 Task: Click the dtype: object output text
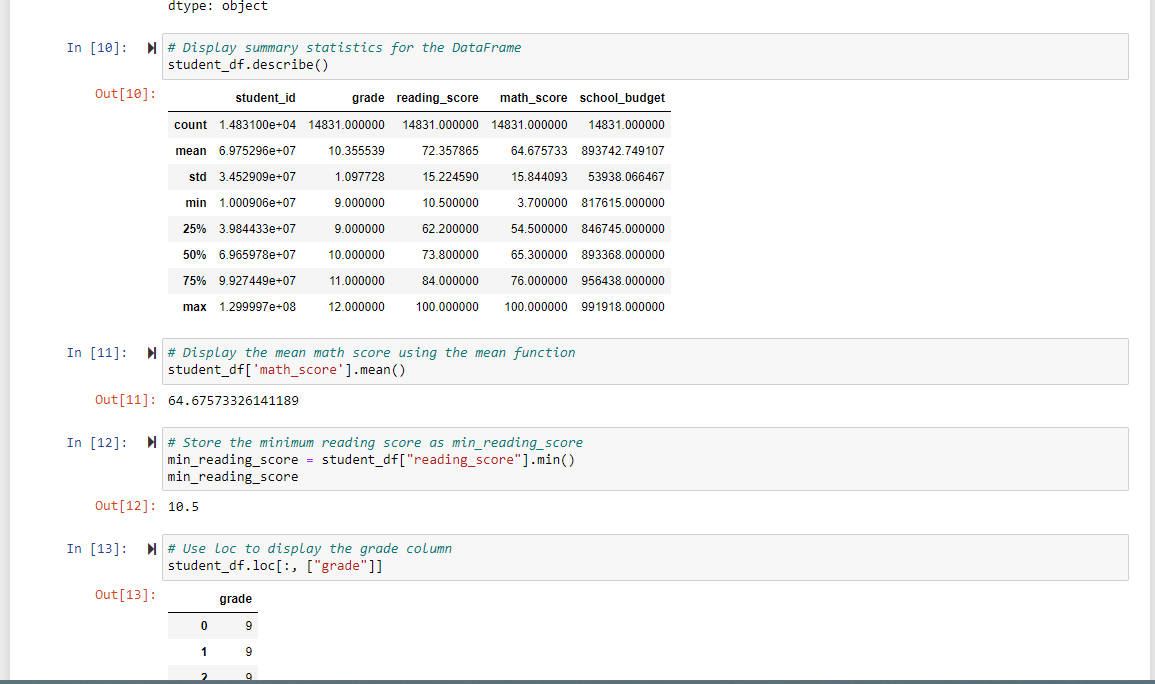click(x=218, y=6)
